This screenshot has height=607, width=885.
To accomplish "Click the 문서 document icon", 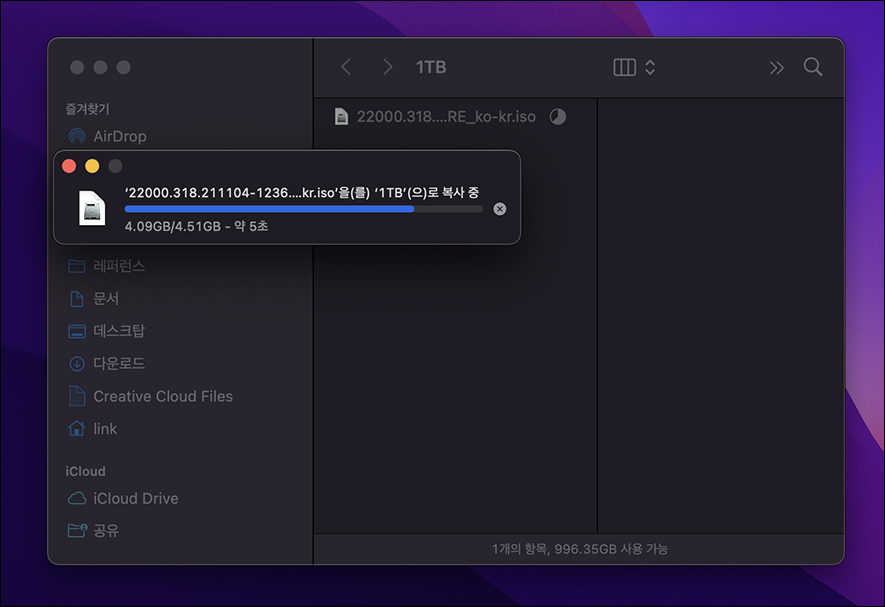I will [x=77, y=299].
